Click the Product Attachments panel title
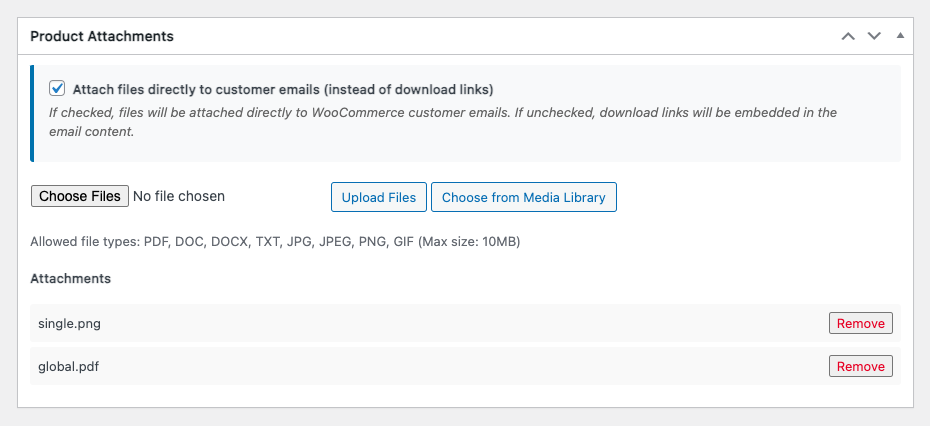 coord(102,36)
